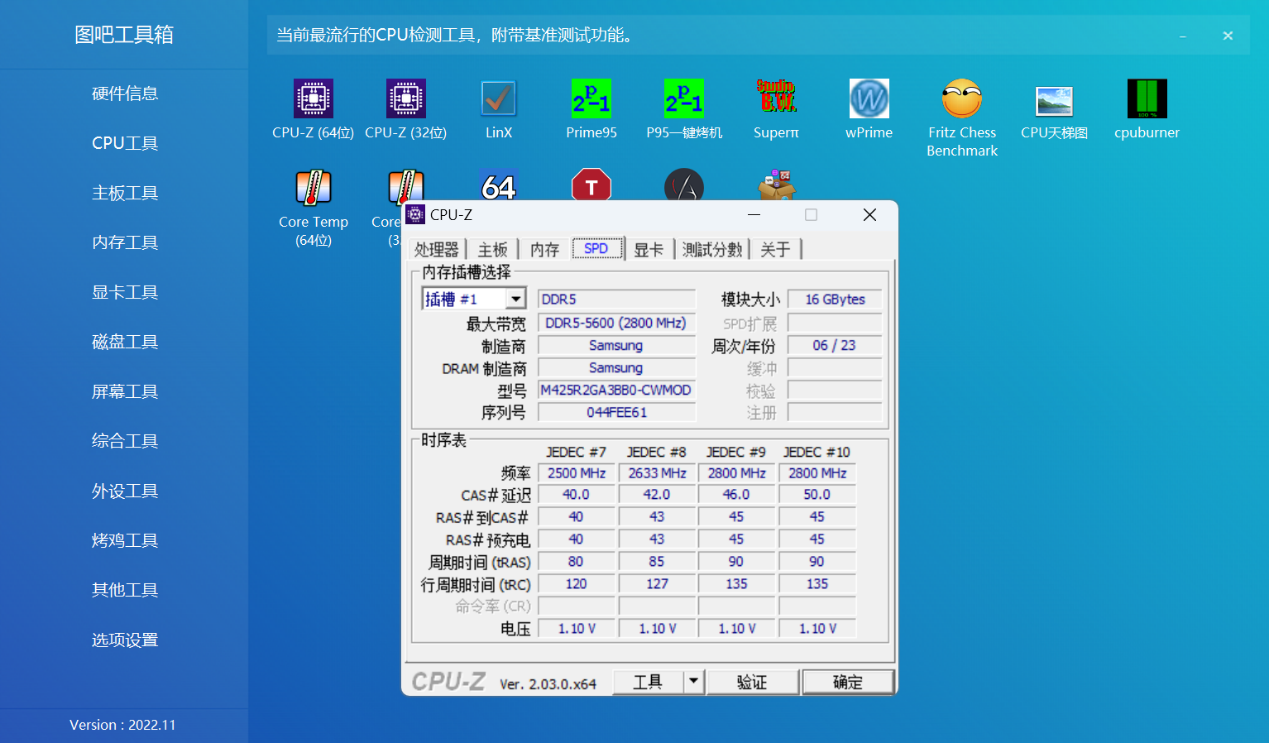Switch to the 显卡 tab in CPU-Z
The height and width of the screenshot is (743, 1269).
(649, 250)
